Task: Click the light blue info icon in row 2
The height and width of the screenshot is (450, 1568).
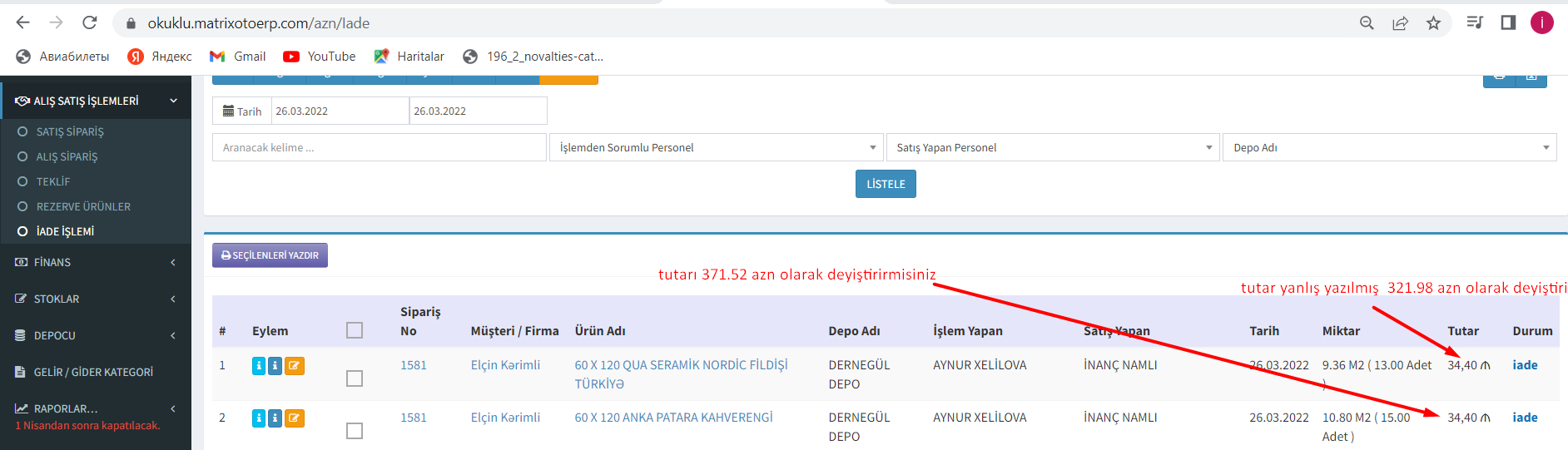Action: point(259,418)
